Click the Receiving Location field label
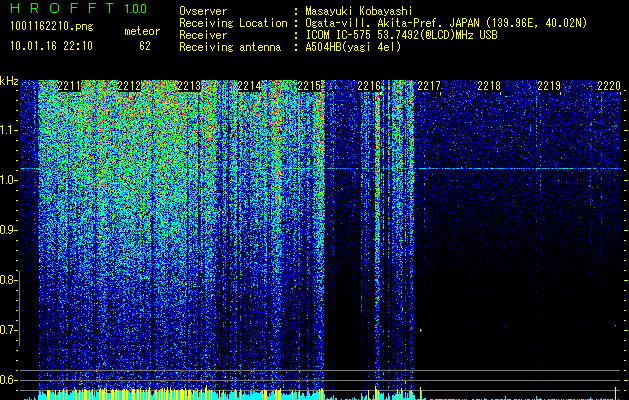This screenshot has width=629, height=400. click(233, 23)
